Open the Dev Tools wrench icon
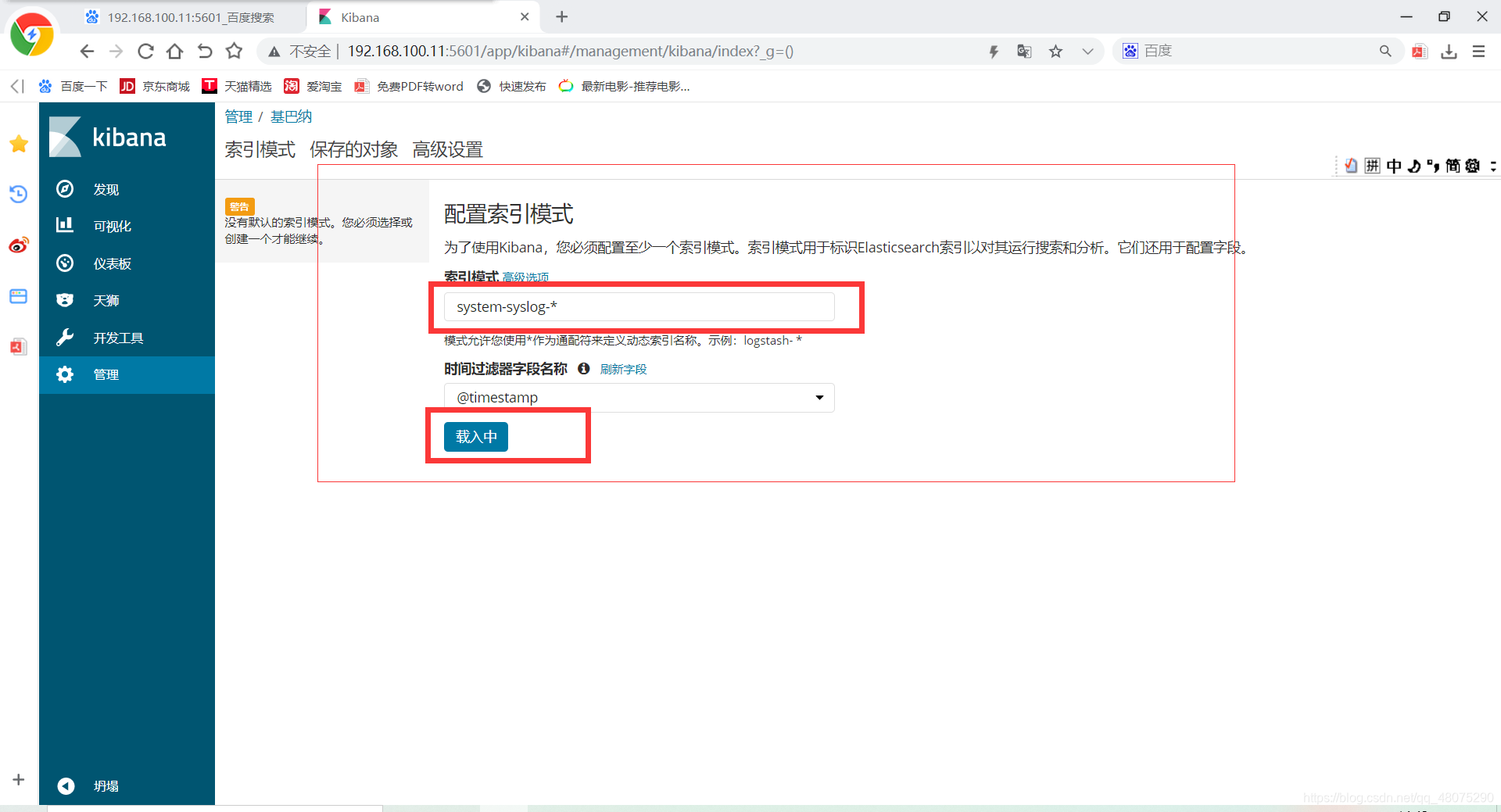Image resolution: width=1501 pixels, height=812 pixels. pos(65,338)
